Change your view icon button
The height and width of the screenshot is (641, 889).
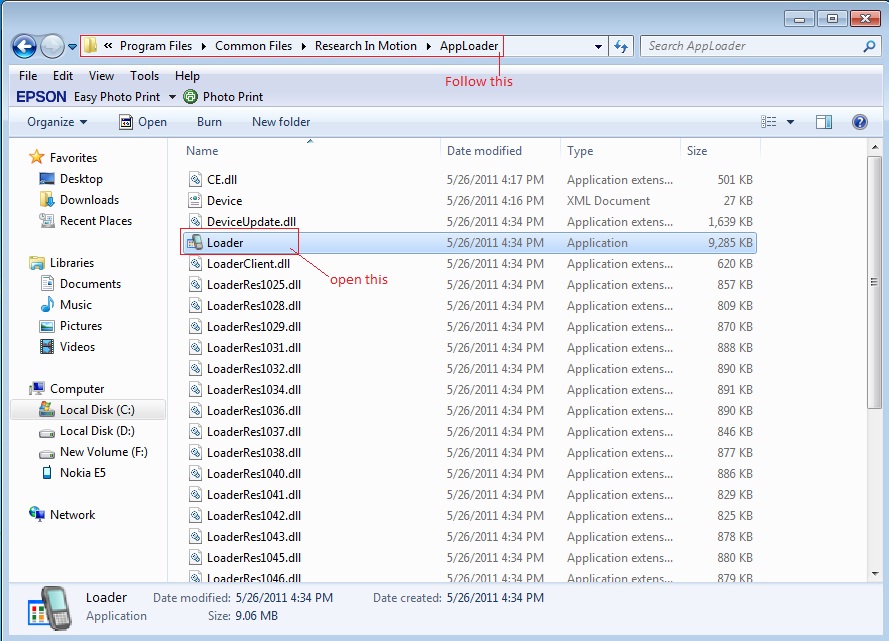tap(768, 122)
